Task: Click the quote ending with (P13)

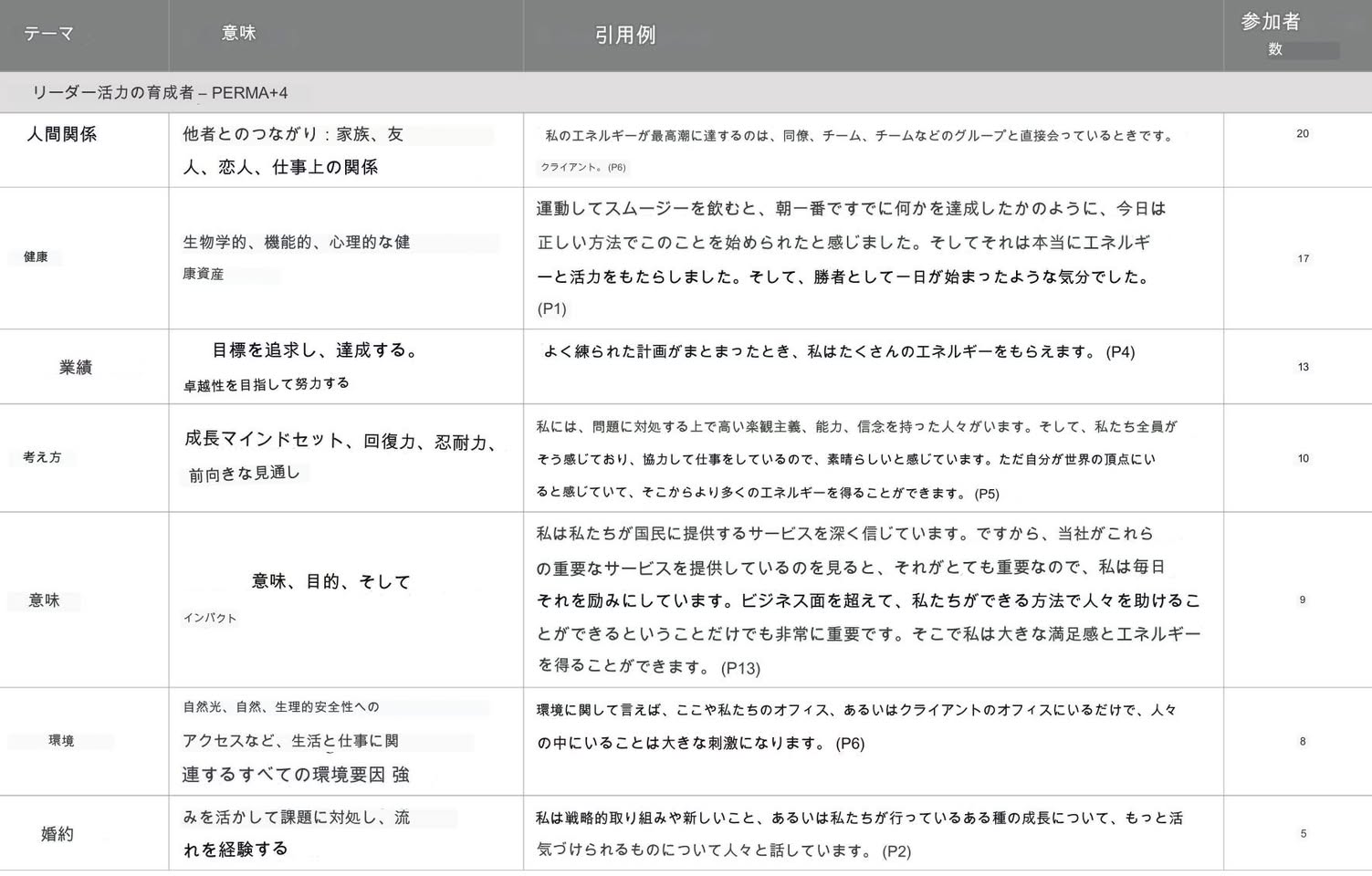Action: [x=868, y=600]
